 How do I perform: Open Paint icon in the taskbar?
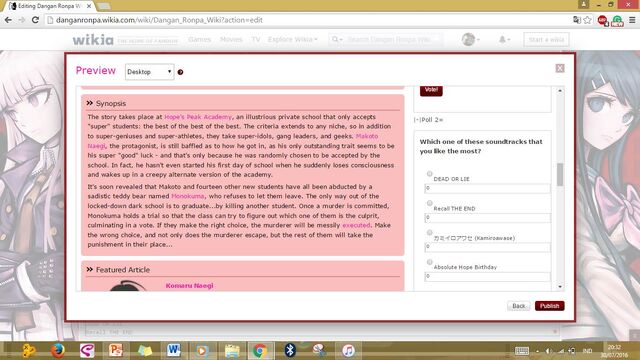(319, 351)
